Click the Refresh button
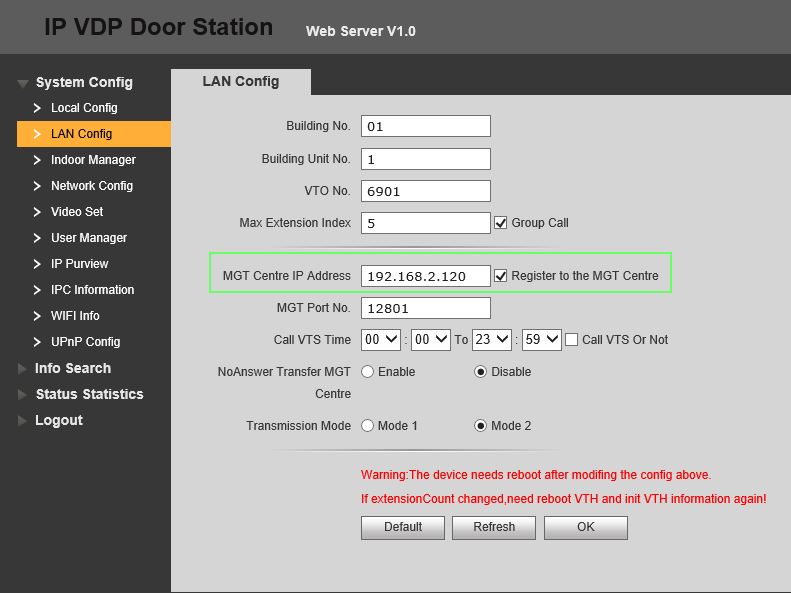 pyautogui.click(x=494, y=527)
